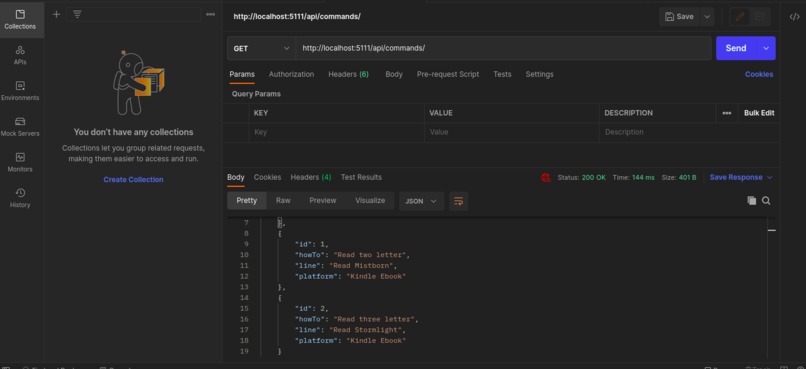The image size is (806, 369).
Task: Click the "id": 1 line
Action: (312, 244)
